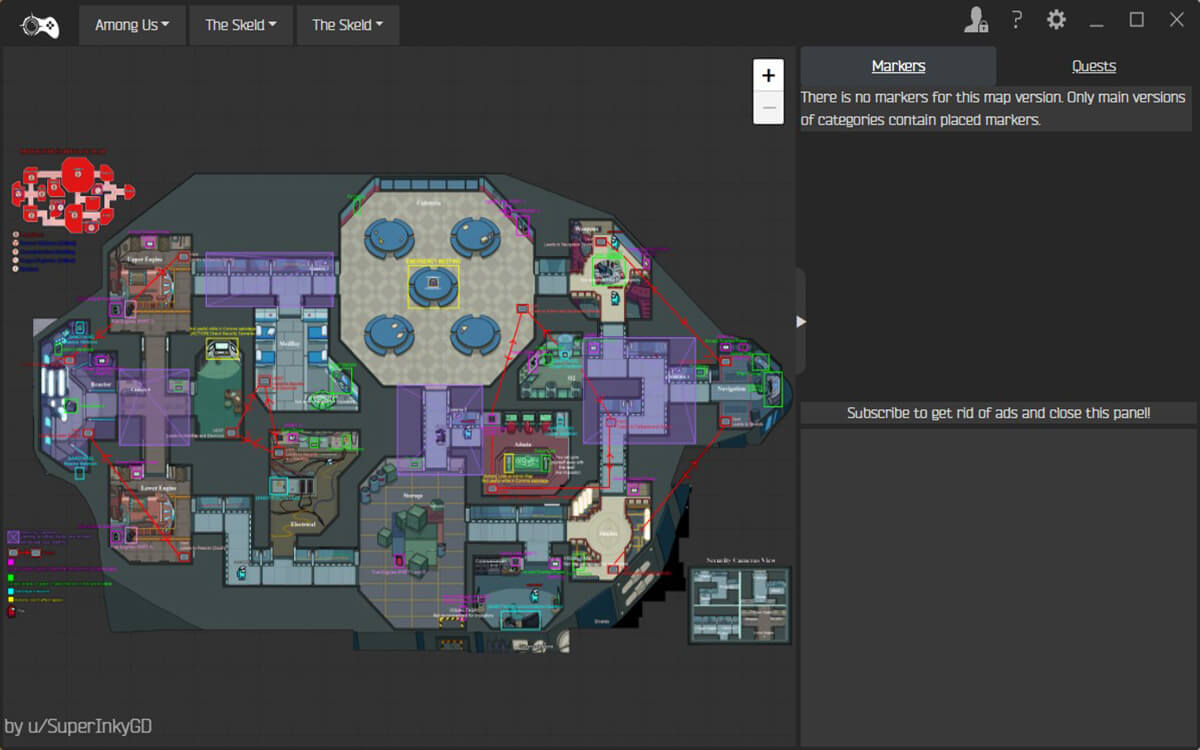Click the gamepad logo icon

tap(39, 25)
